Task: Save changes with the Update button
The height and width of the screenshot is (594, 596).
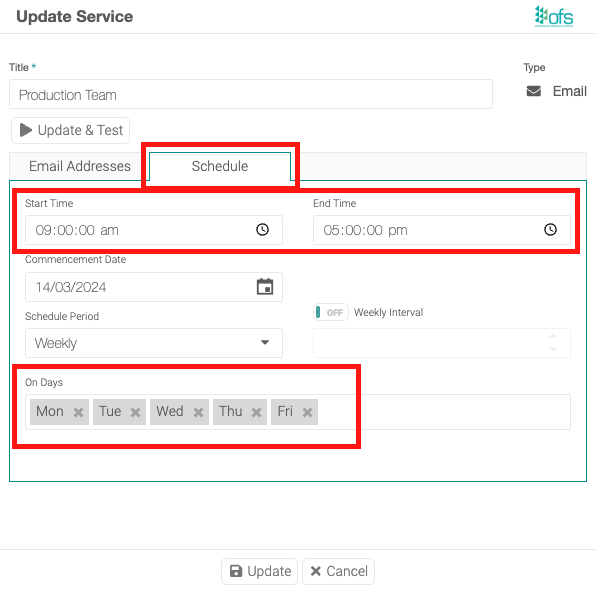Action: tap(260, 571)
